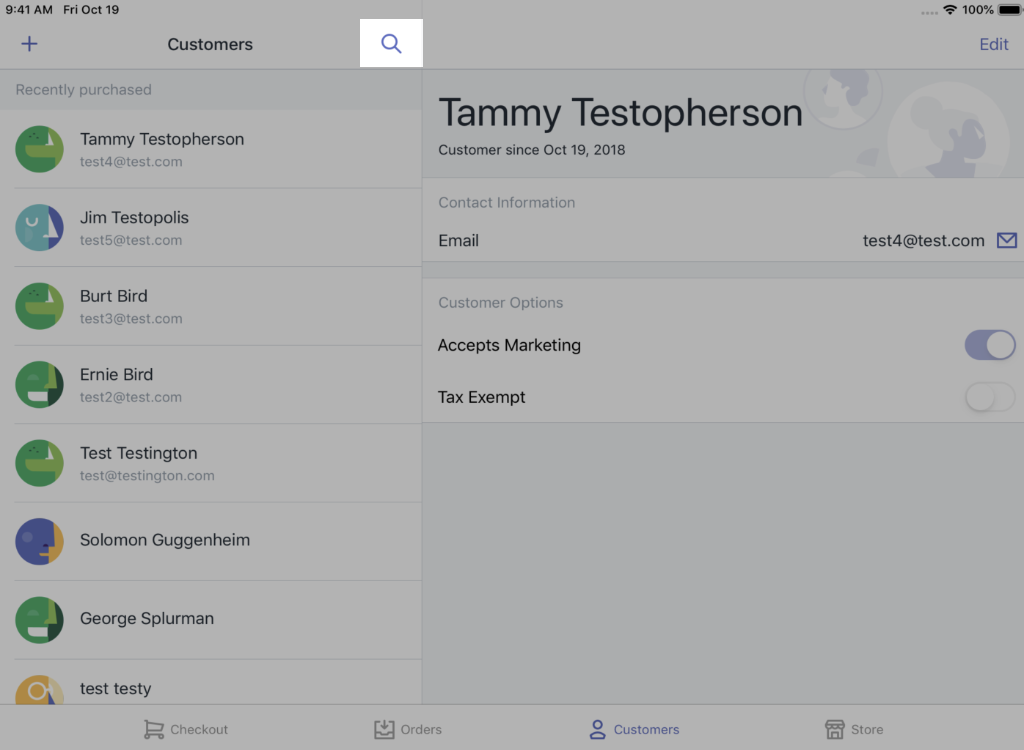Disable the Accepts Marketing switch

[x=989, y=345]
